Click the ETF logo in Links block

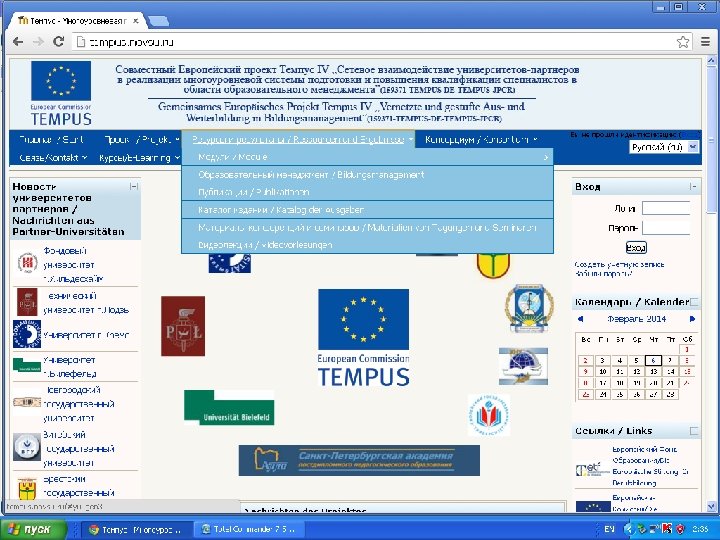(x=592, y=468)
